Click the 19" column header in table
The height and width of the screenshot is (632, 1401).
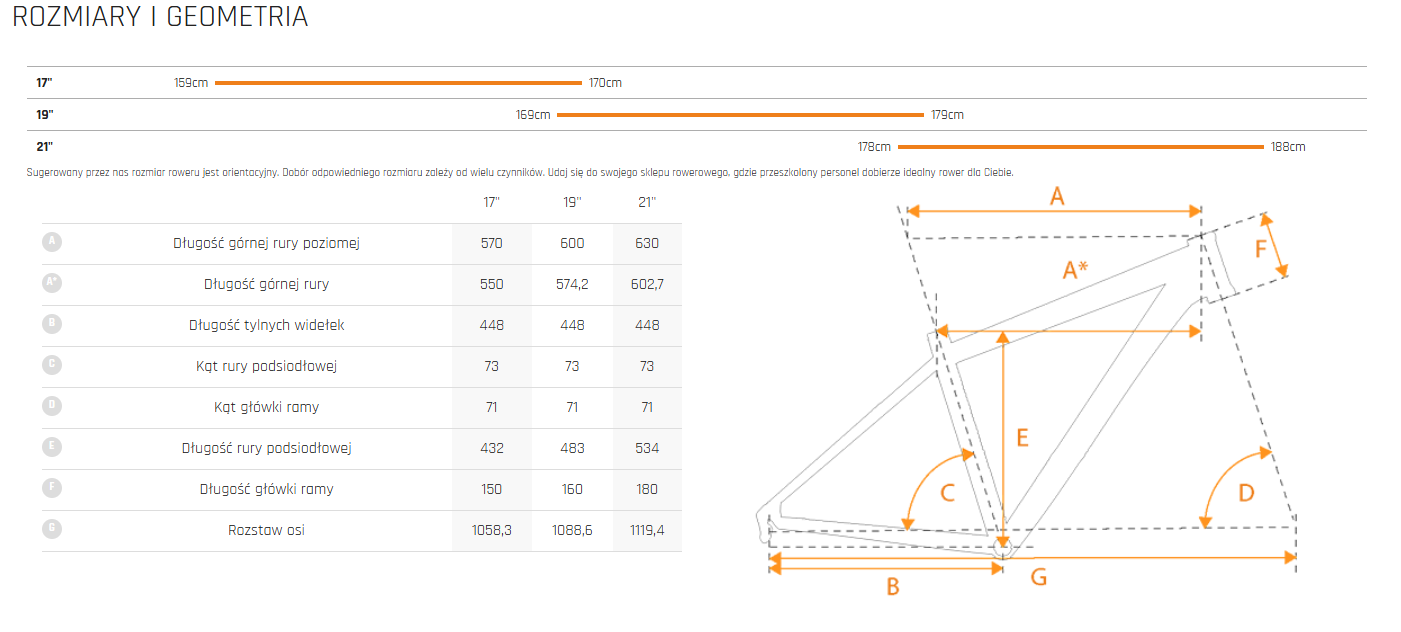click(572, 202)
